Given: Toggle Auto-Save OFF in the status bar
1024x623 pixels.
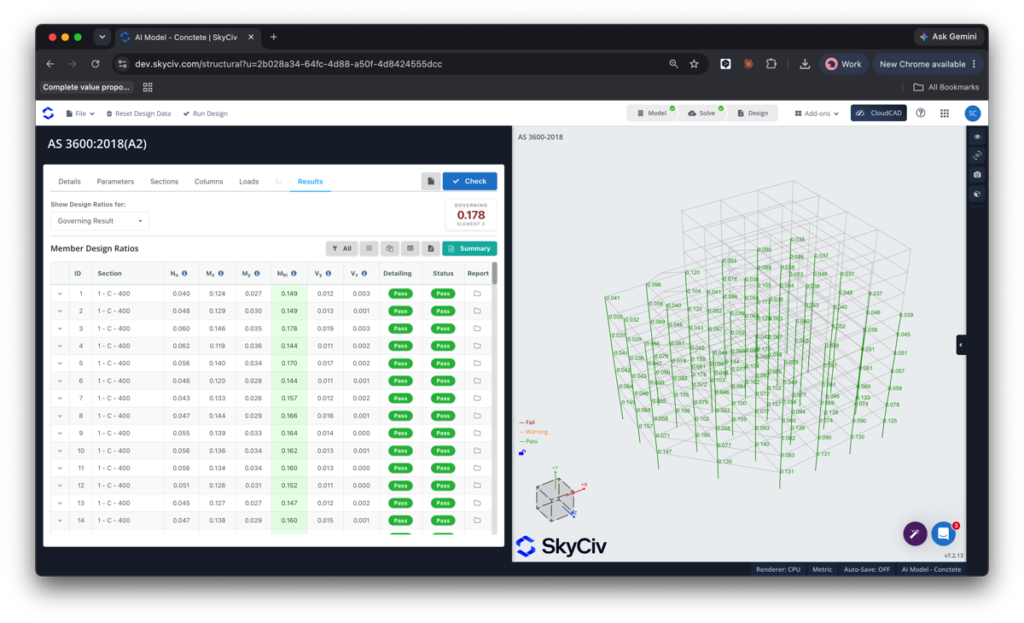Looking at the screenshot, I should [x=867, y=569].
